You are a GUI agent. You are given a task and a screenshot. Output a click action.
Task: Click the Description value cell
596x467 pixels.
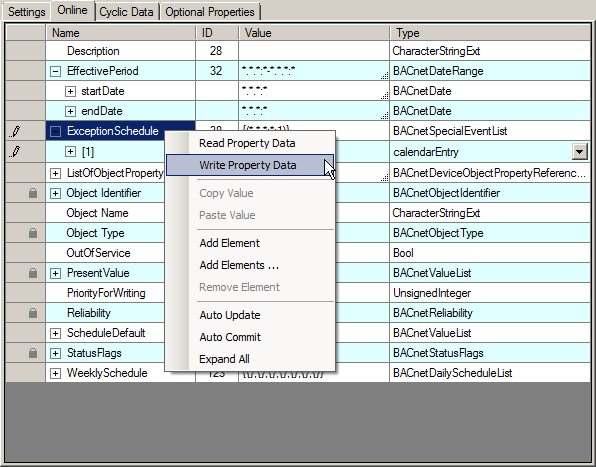(x=314, y=51)
